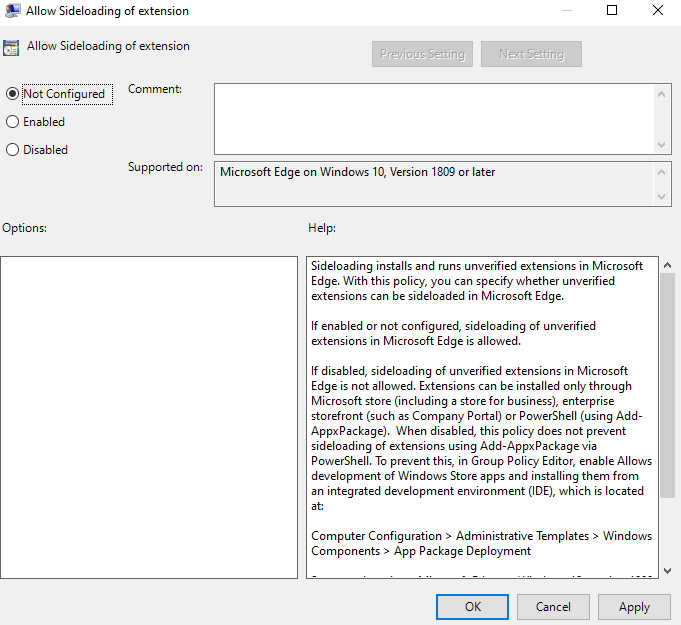This screenshot has height=625, width=681.
Task: Click the Supported on text field
Action: pos(434,184)
